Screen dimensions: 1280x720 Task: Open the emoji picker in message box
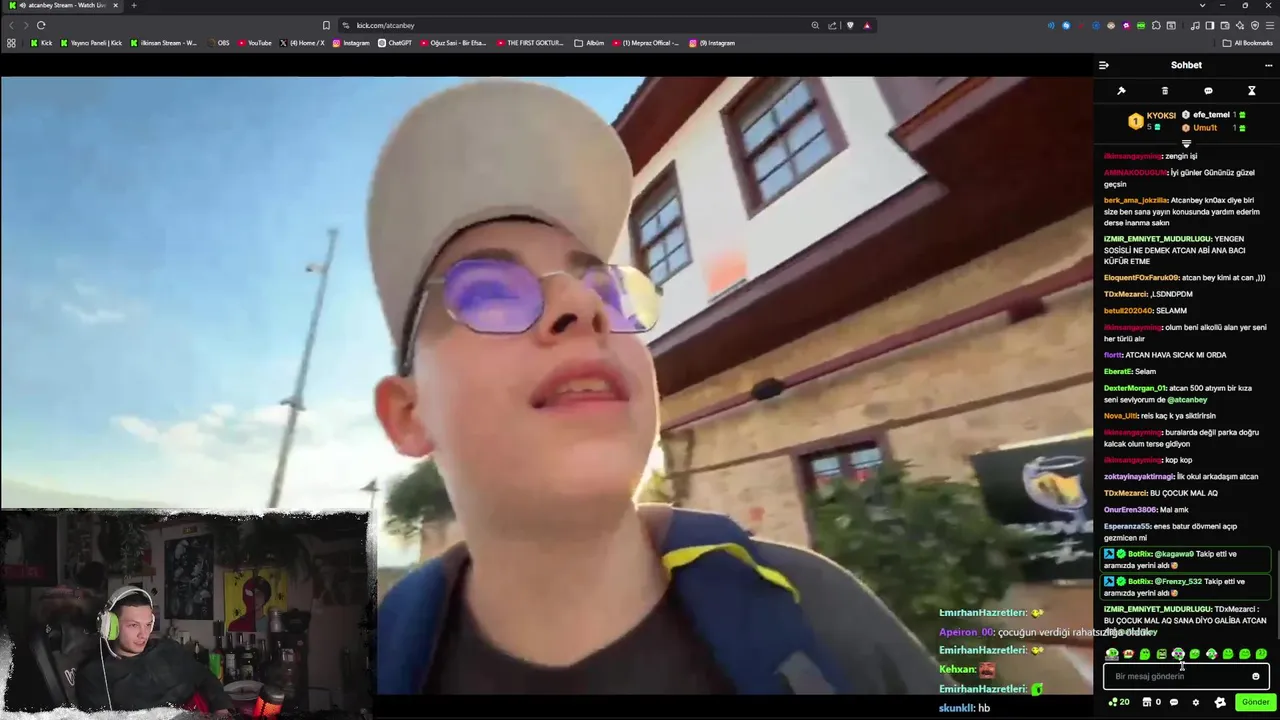point(1256,676)
